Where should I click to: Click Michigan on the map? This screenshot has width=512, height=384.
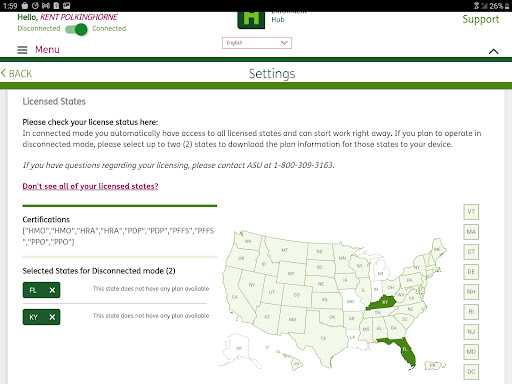[381, 273]
